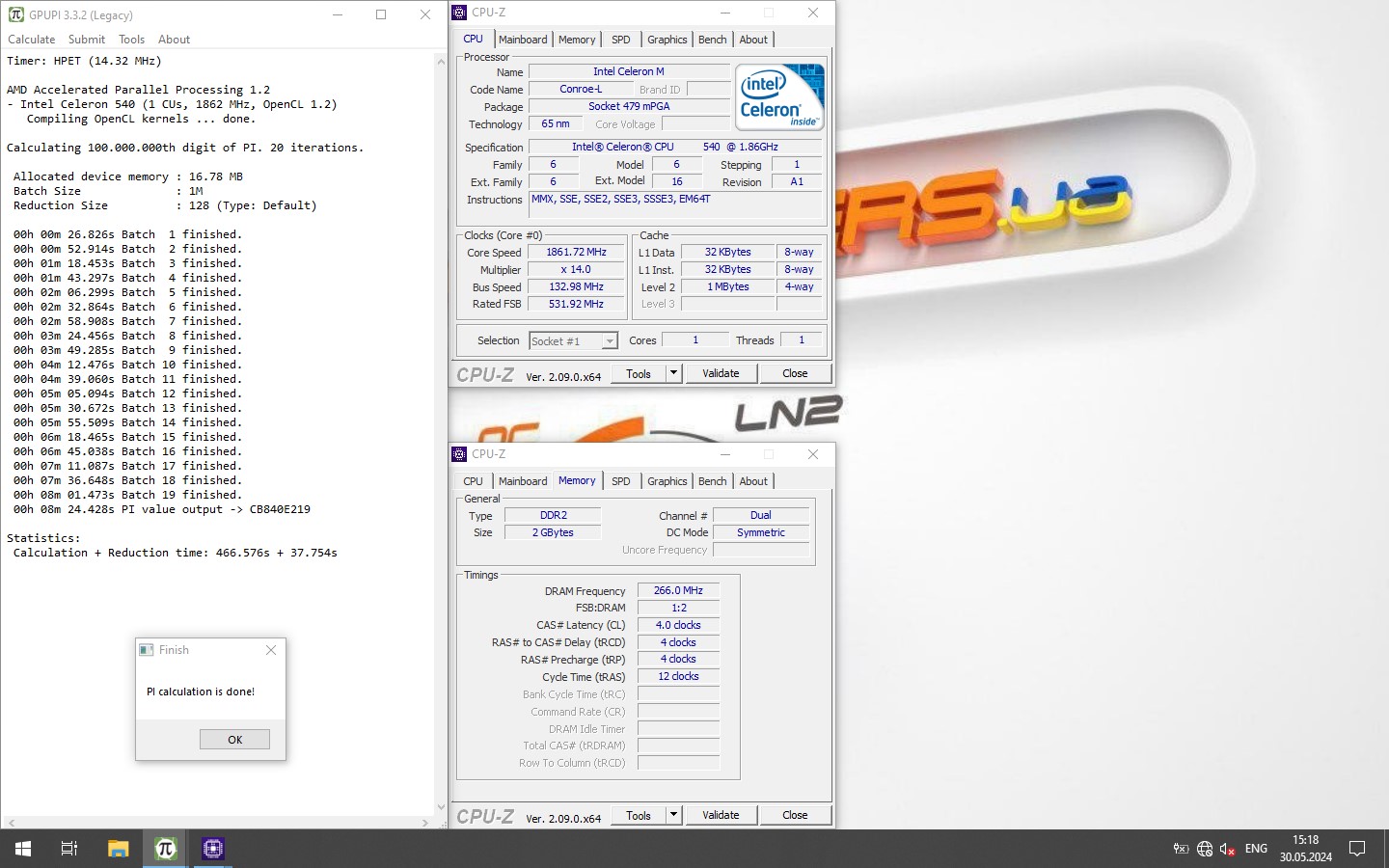Switch to Mainboard tab in bottom CPU-Z
This screenshot has width=1389, height=868.
523,481
